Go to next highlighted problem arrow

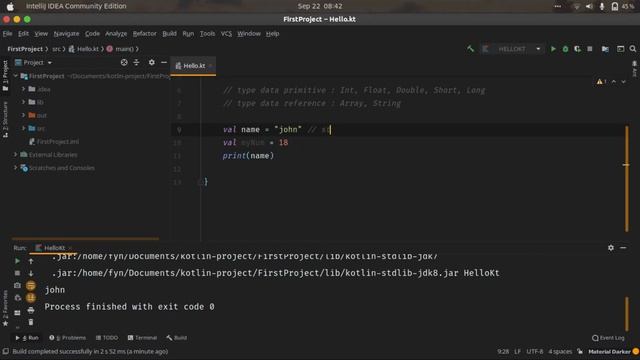(624, 82)
